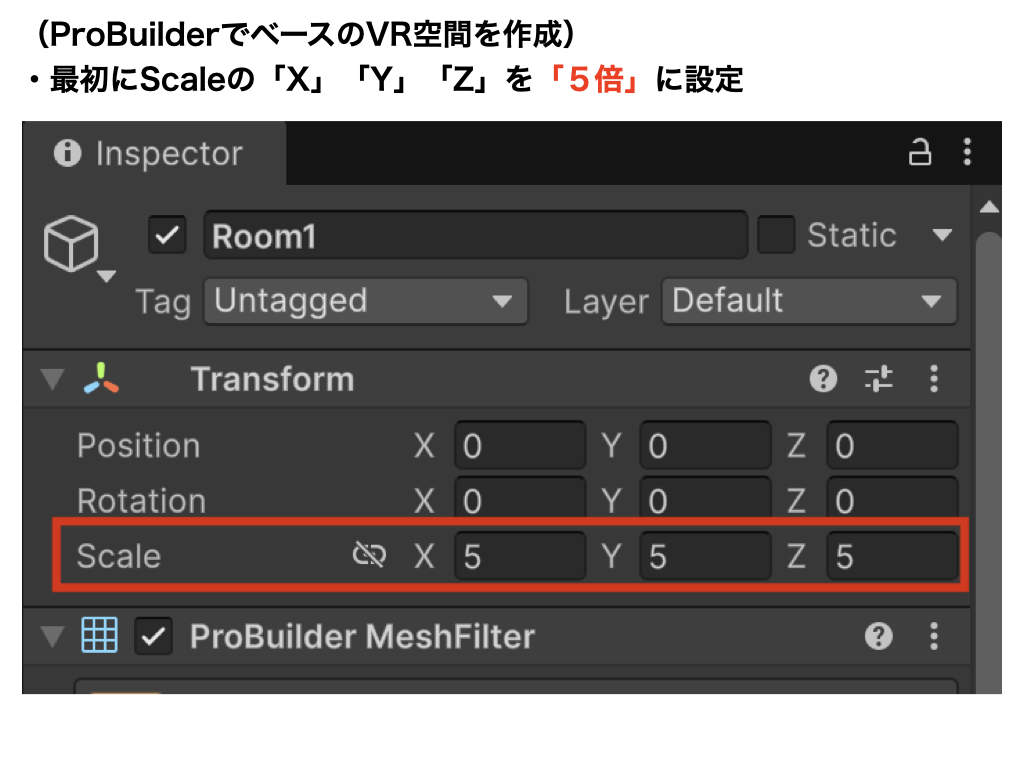Viewport: 1024px width, 768px height.
Task: Click the Inspector lock icon
Action: click(919, 152)
